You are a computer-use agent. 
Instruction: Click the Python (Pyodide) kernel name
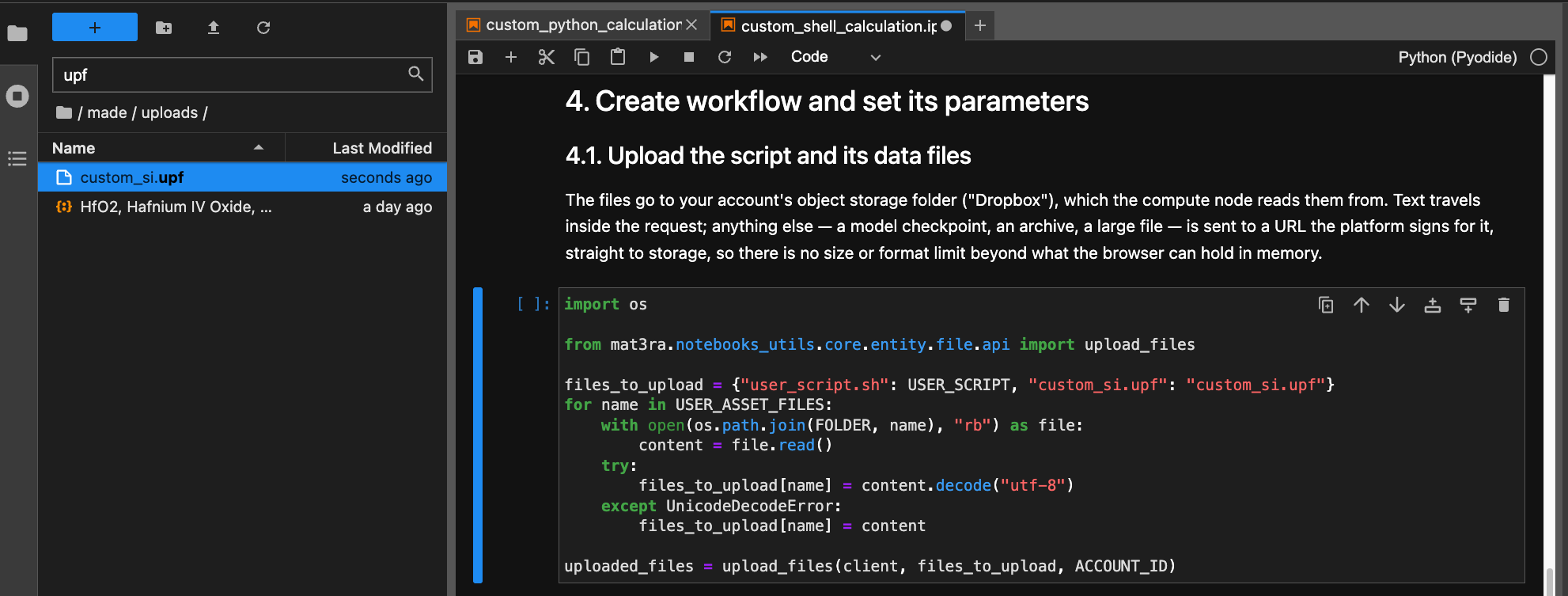[1457, 57]
